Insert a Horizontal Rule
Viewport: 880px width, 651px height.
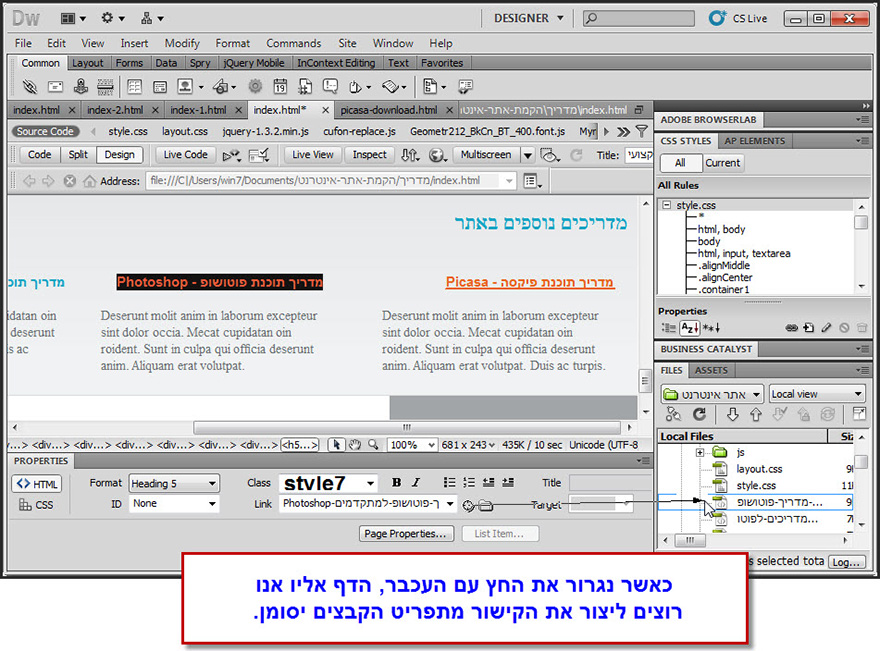pyautogui.click(x=105, y=86)
